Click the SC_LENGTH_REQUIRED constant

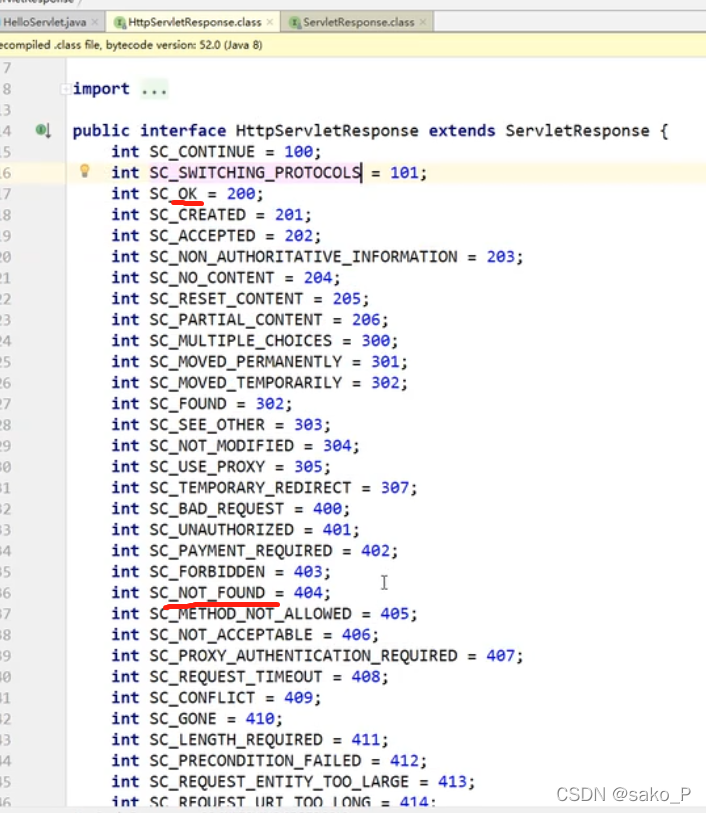click(x=236, y=740)
